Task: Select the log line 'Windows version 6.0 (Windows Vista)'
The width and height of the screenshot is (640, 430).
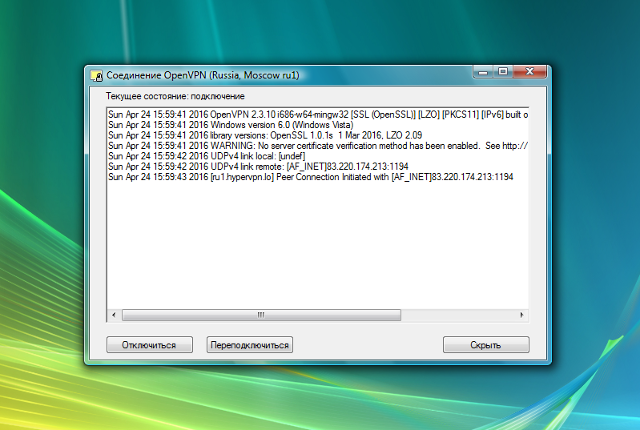Action: click(231, 125)
